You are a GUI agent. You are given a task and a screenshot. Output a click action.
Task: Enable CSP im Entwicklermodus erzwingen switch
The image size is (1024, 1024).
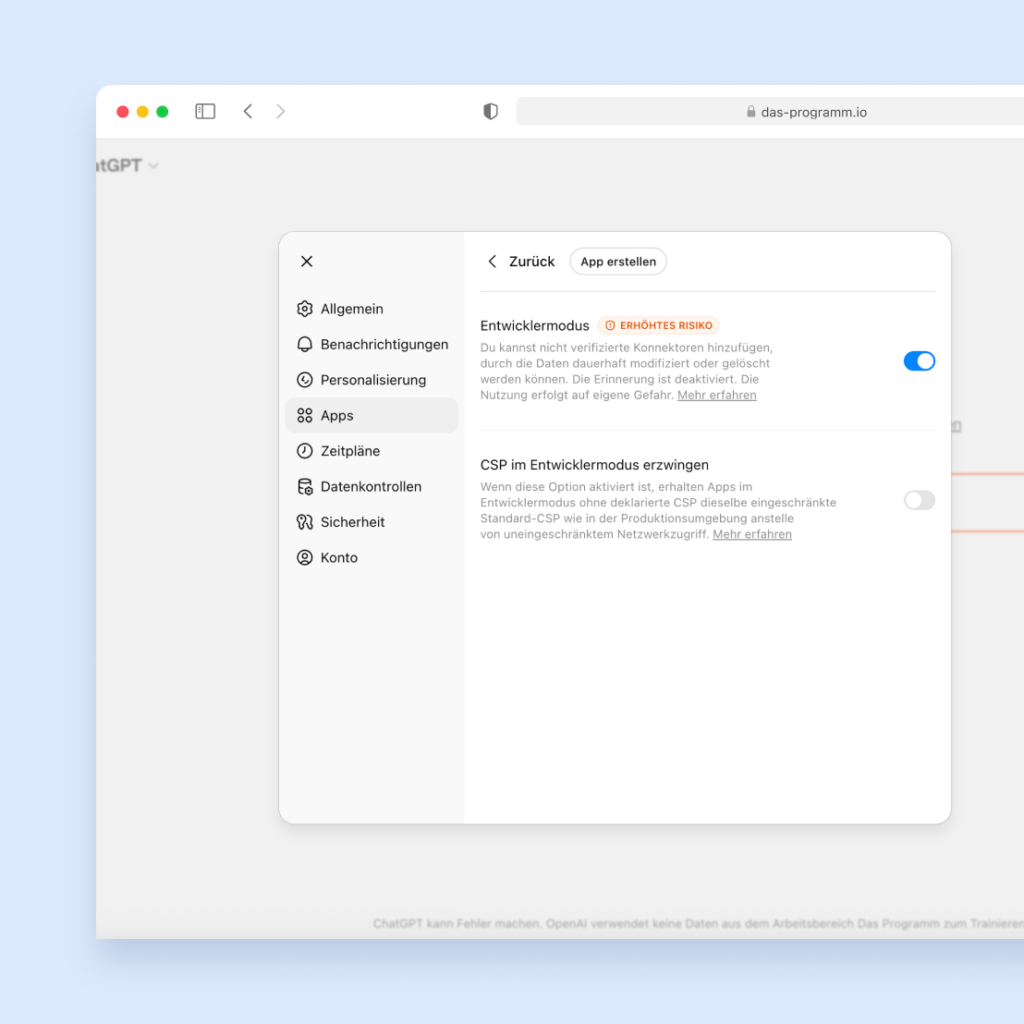point(919,500)
